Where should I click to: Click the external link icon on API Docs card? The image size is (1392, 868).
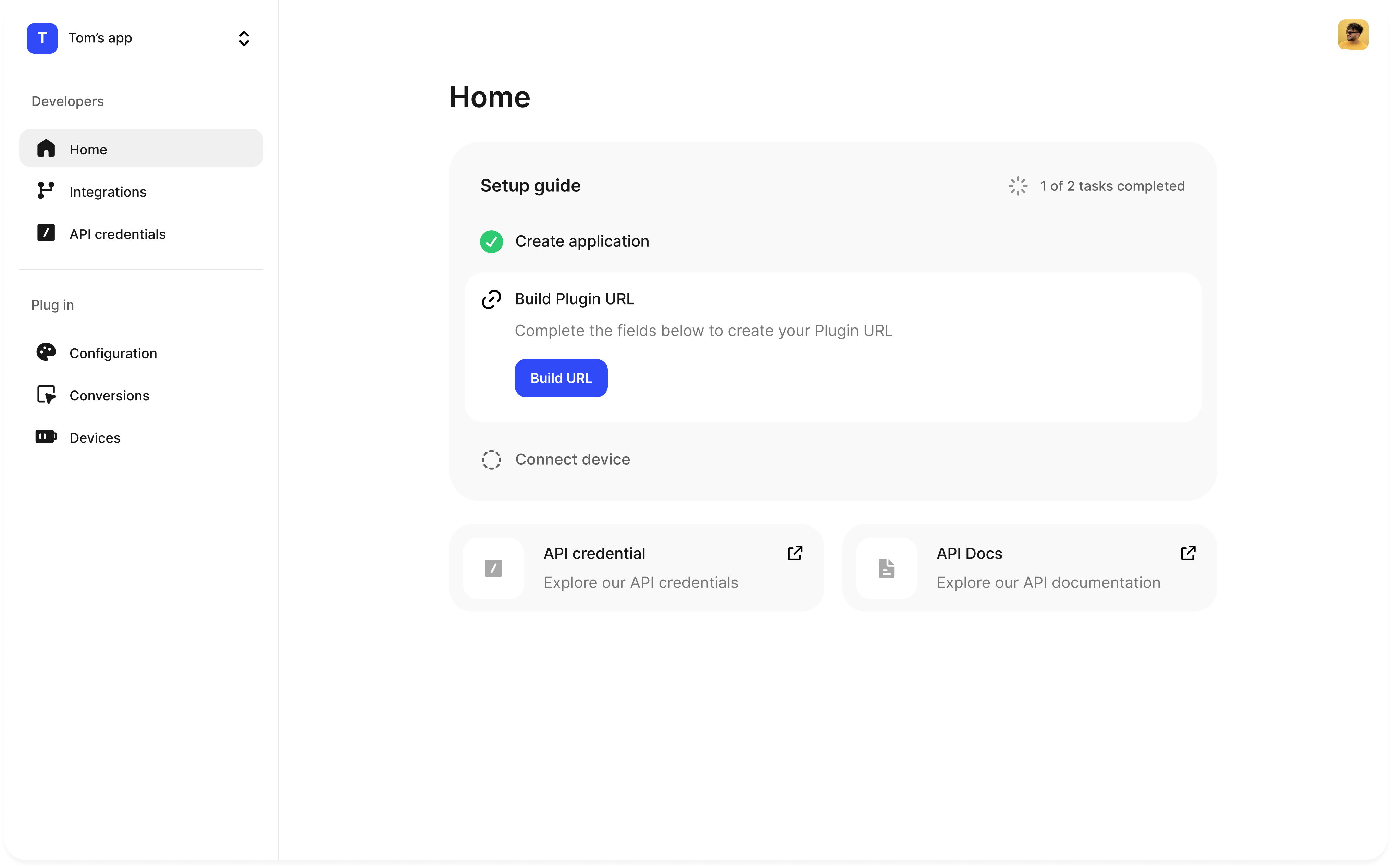(1189, 553)
